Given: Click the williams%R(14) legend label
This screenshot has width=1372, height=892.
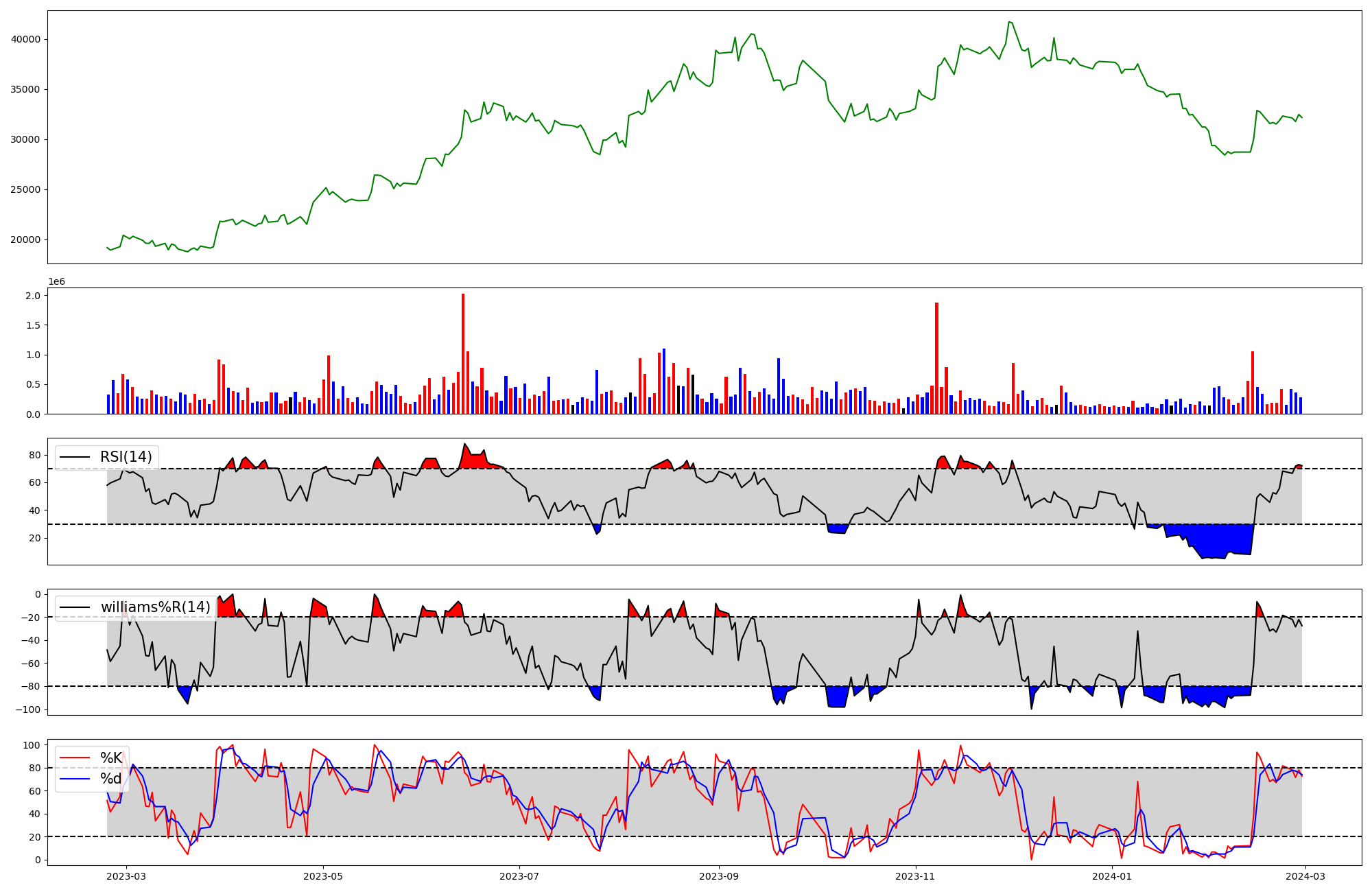Looking at the screenshot, I should (x=155, y=607).
